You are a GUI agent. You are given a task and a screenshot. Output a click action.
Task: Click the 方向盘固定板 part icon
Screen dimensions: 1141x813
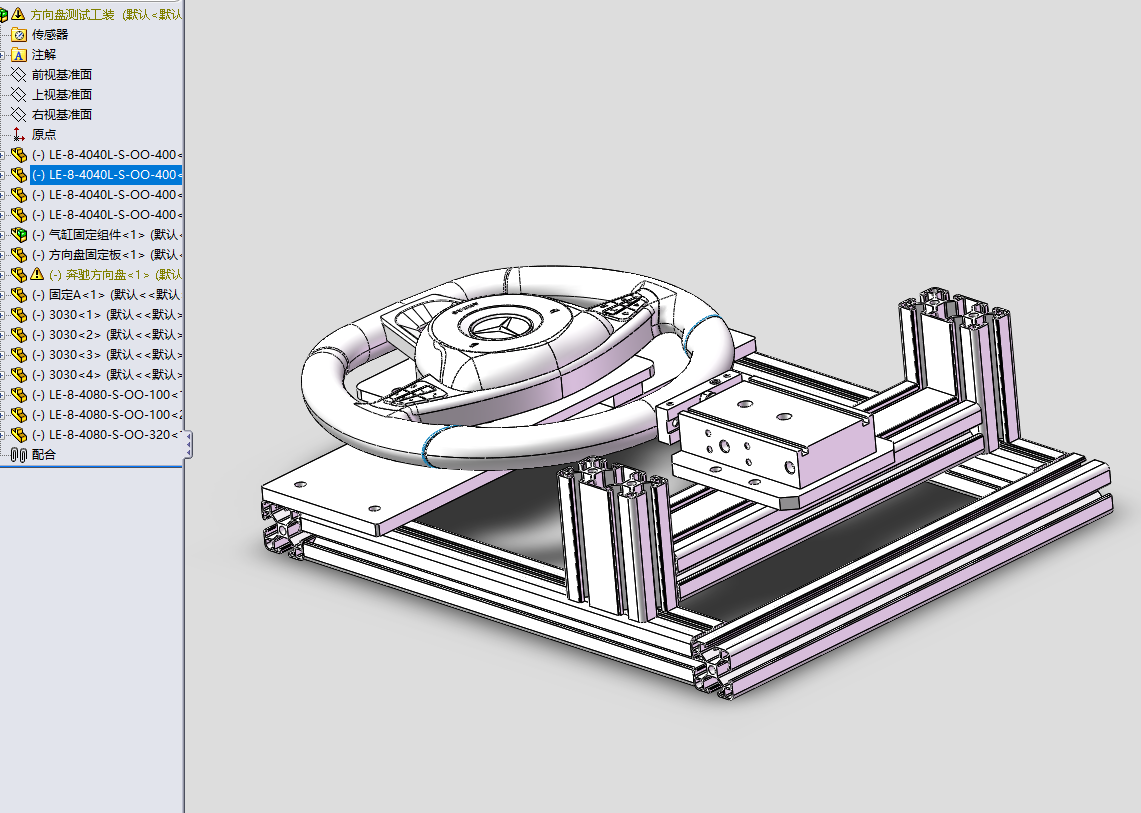coord(19,255)
